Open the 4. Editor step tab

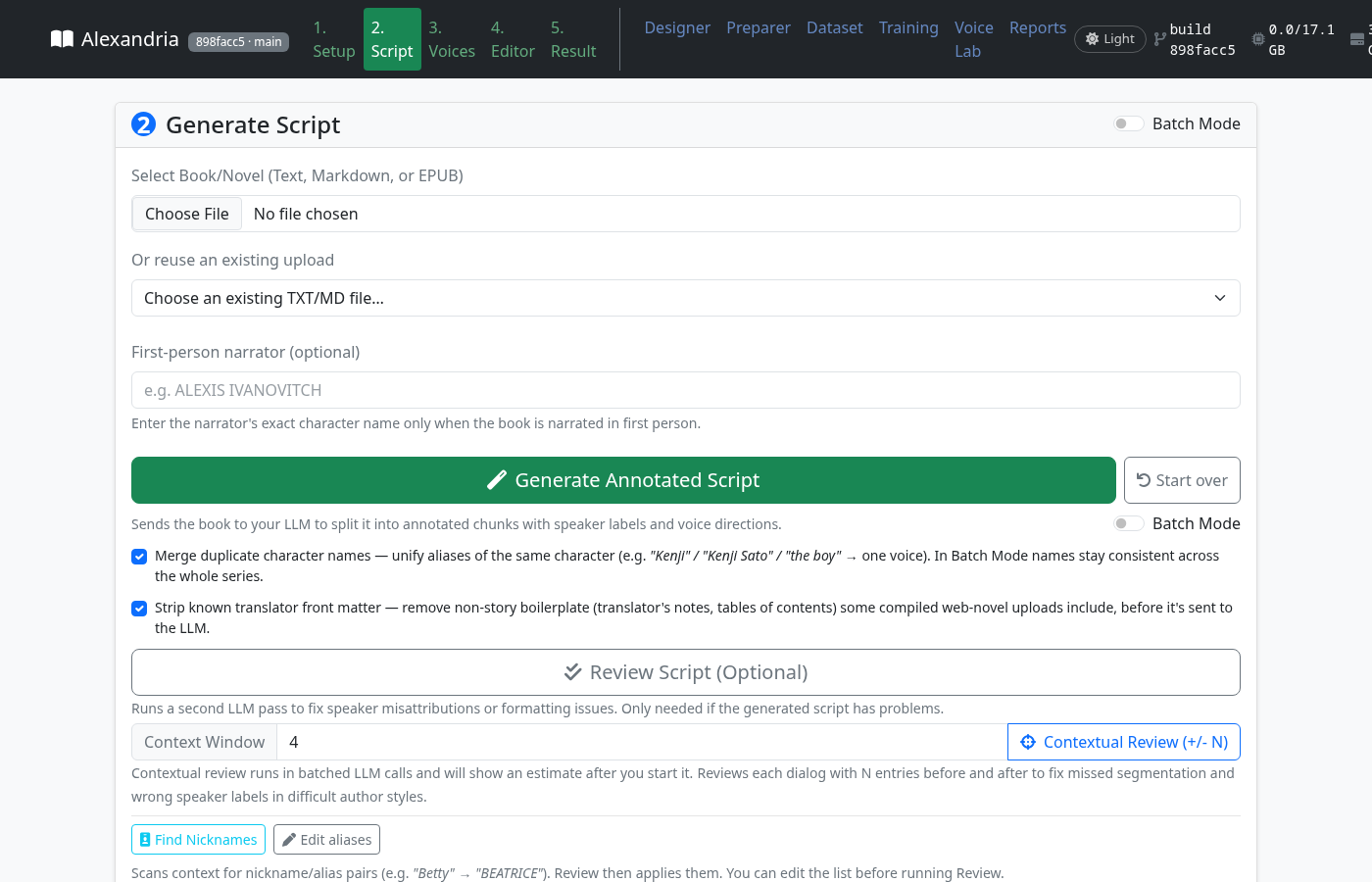click(x=513, y=39)
